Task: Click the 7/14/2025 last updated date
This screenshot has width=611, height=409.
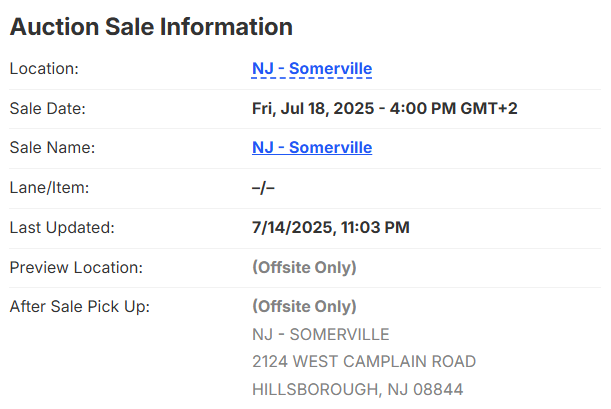Action: click(289, 227)
